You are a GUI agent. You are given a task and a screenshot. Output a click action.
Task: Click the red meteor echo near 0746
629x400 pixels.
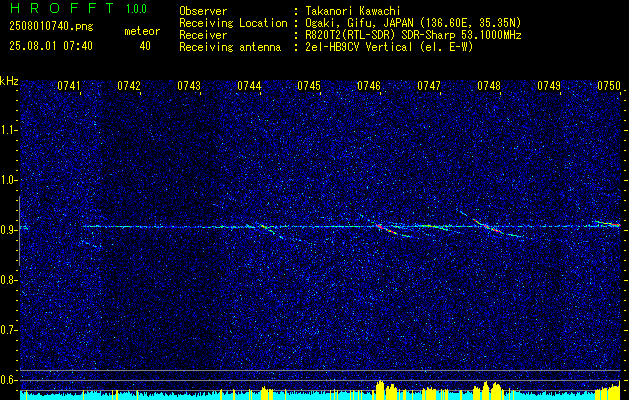coord(387,229)
